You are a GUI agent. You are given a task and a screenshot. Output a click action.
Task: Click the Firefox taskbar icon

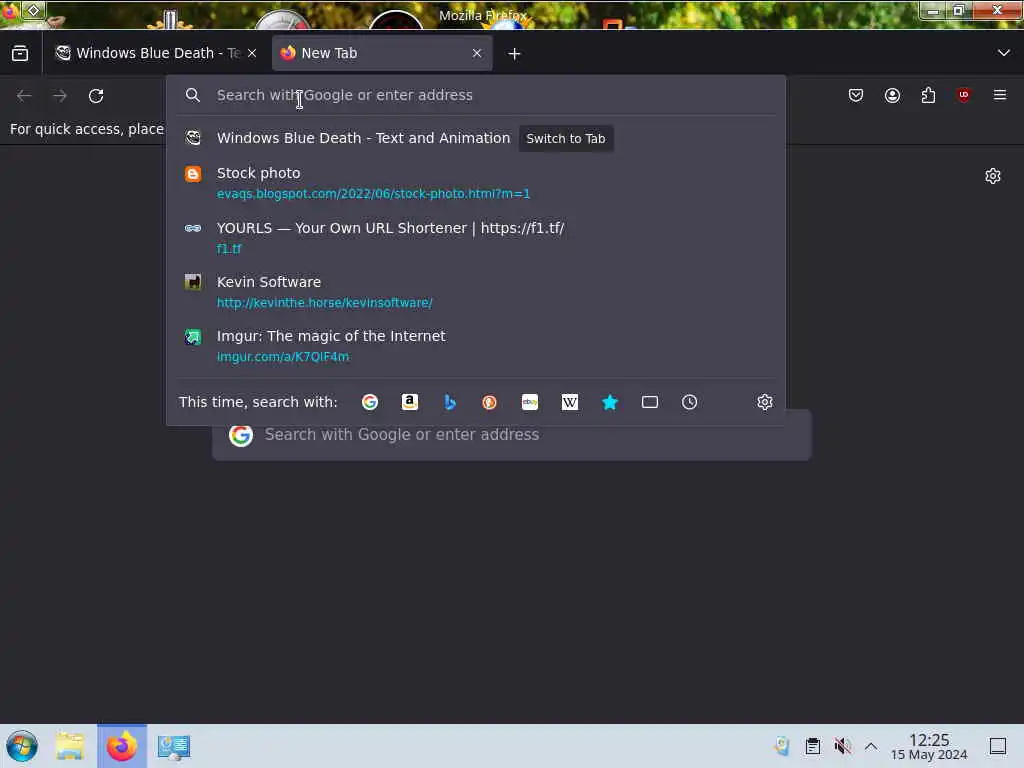[122, 746]
